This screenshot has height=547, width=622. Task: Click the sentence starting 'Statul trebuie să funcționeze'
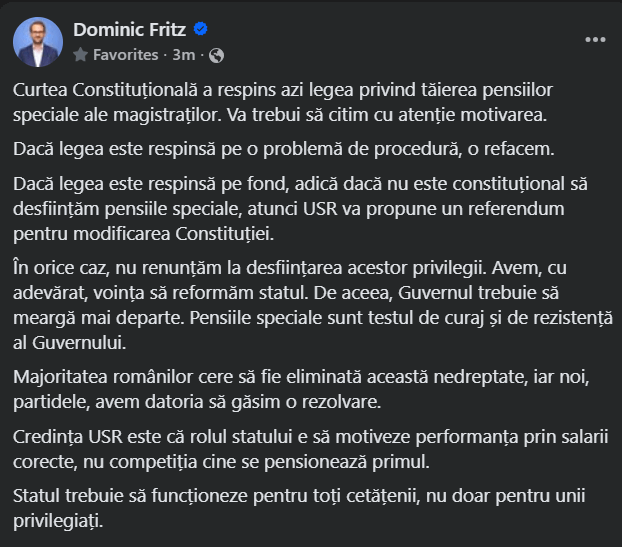pyautogui.click(x=299, y=508)
